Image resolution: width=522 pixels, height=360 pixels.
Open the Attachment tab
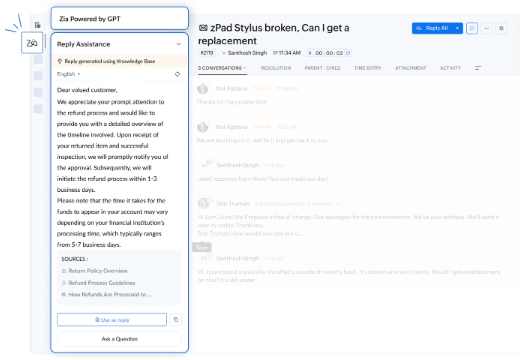coord(410,68)
